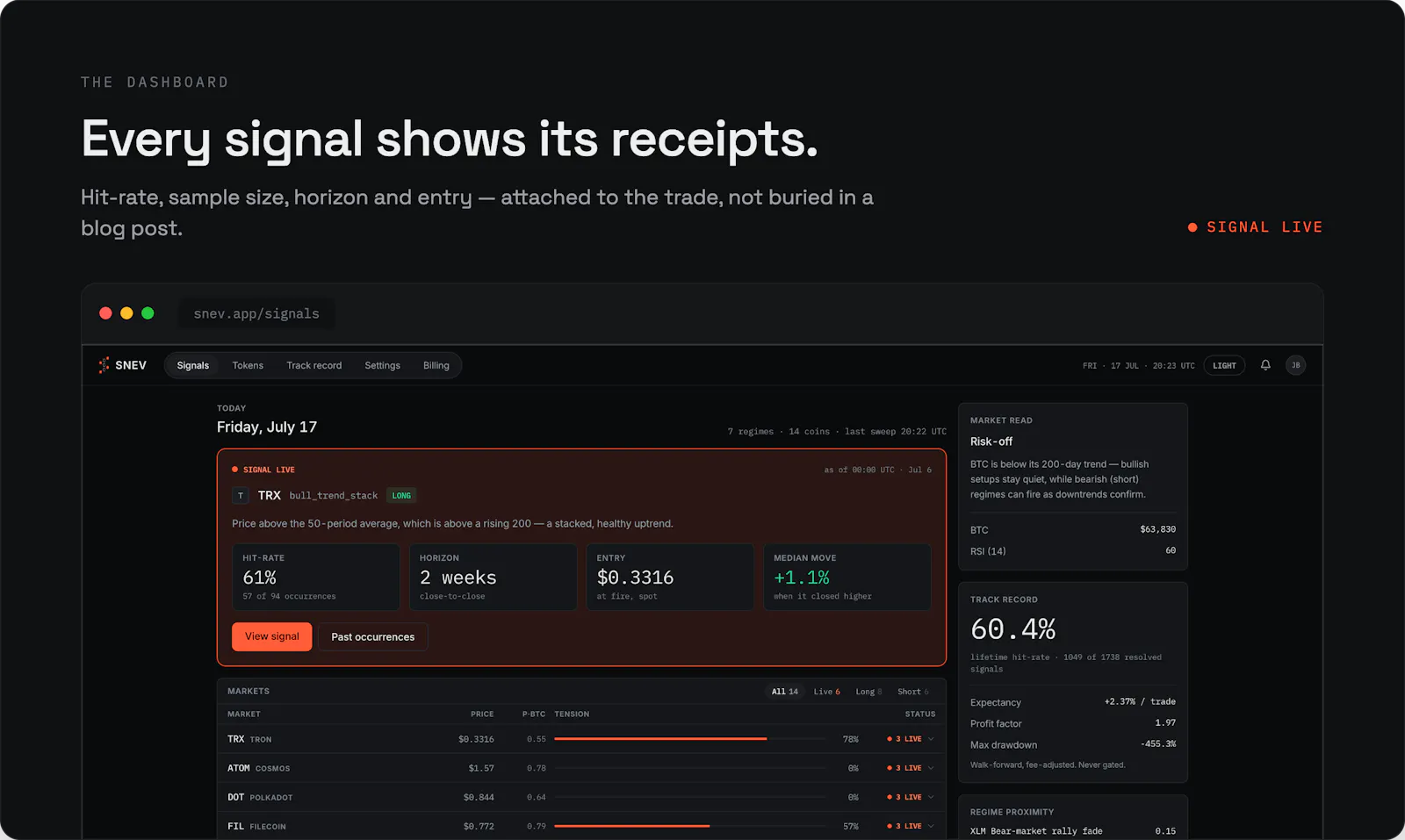Click the 3 LIVE status for FIL
Screen dimensions: 1405x840
coord(904,826)
